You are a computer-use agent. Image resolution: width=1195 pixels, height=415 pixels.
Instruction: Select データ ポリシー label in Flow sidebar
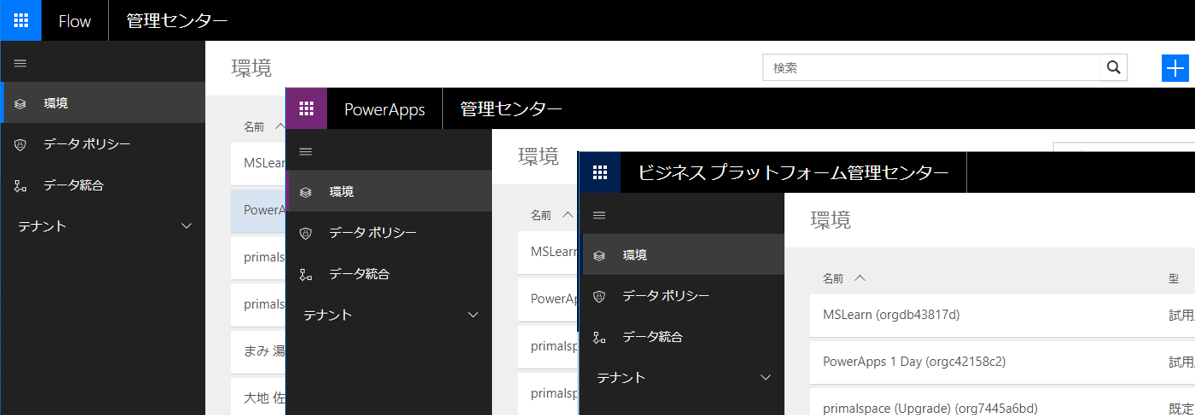tap(87, 144)
